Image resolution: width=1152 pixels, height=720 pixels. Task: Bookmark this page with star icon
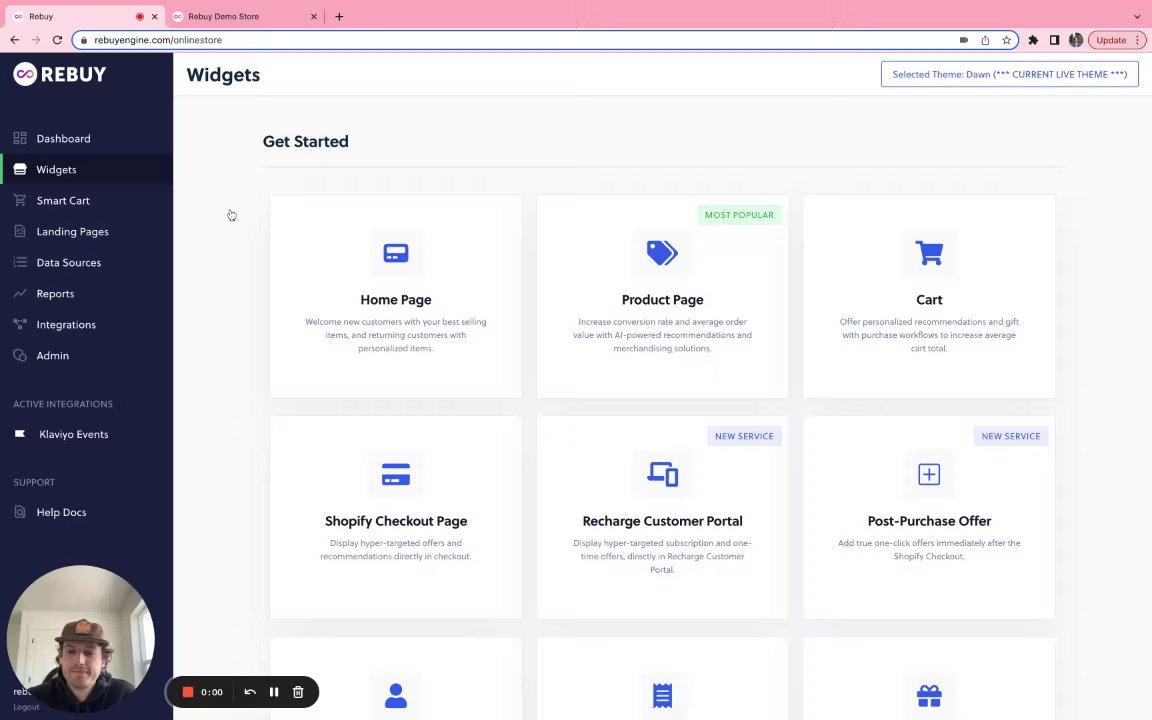point(1007,40)
